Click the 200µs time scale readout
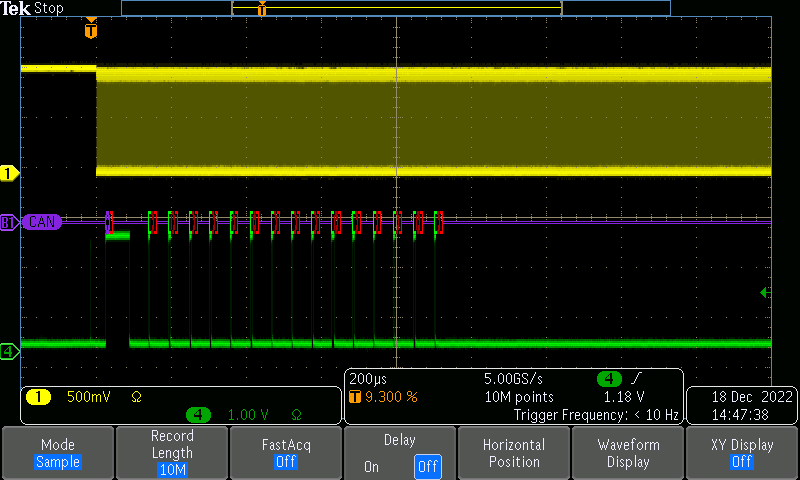 pyautogui.click(x=368, y=379)
